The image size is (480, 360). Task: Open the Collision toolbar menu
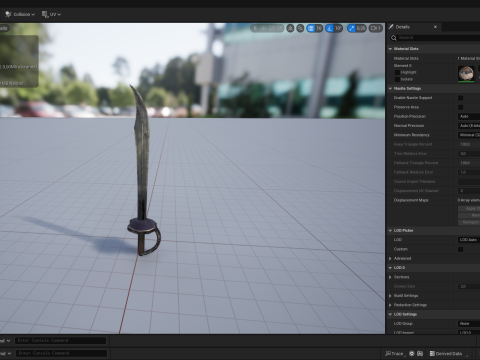tap(20, 14)
